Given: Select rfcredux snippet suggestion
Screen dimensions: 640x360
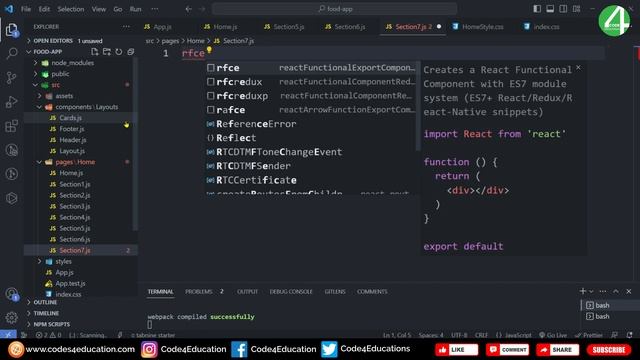Looking at the screenshot, I should [x=311, y=82].
